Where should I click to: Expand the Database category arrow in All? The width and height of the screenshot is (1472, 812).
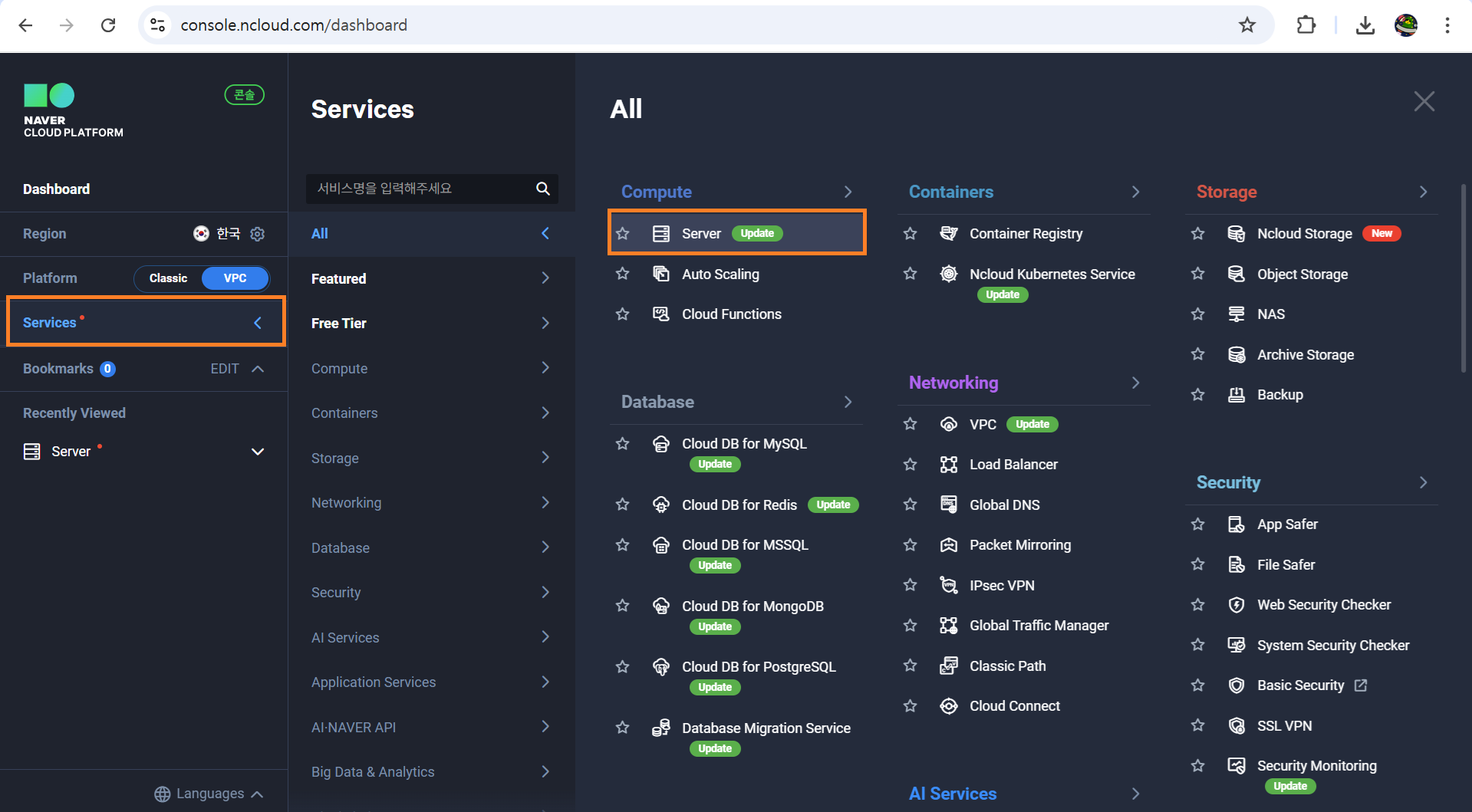coord(848,402)
